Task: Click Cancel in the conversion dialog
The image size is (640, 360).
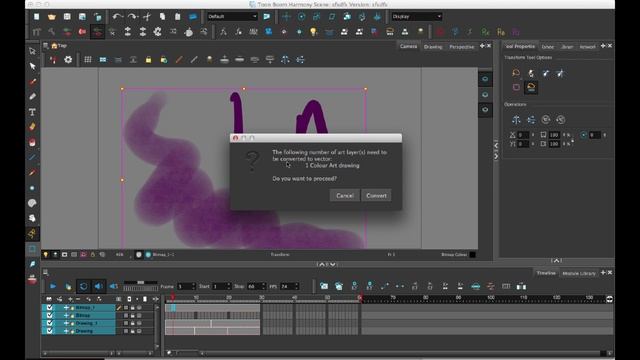Action: click(x=344, y=196)
